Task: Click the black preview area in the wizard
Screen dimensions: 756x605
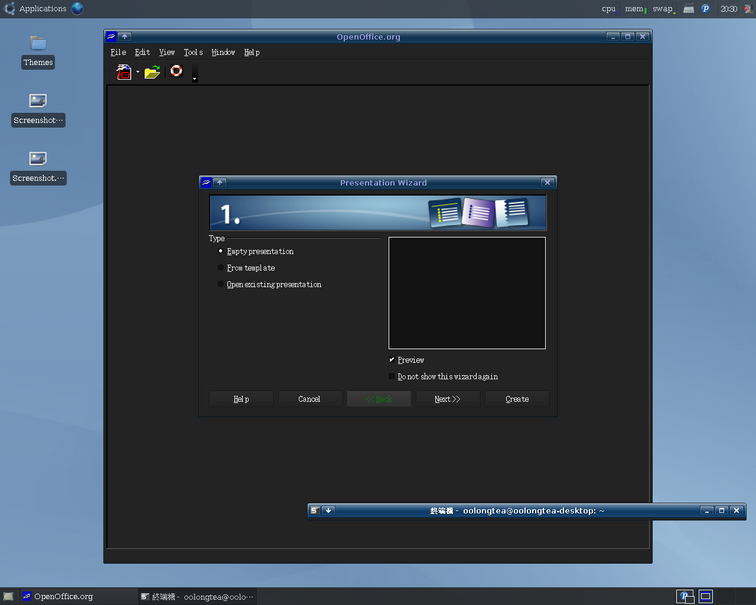Action: [467, 293]
